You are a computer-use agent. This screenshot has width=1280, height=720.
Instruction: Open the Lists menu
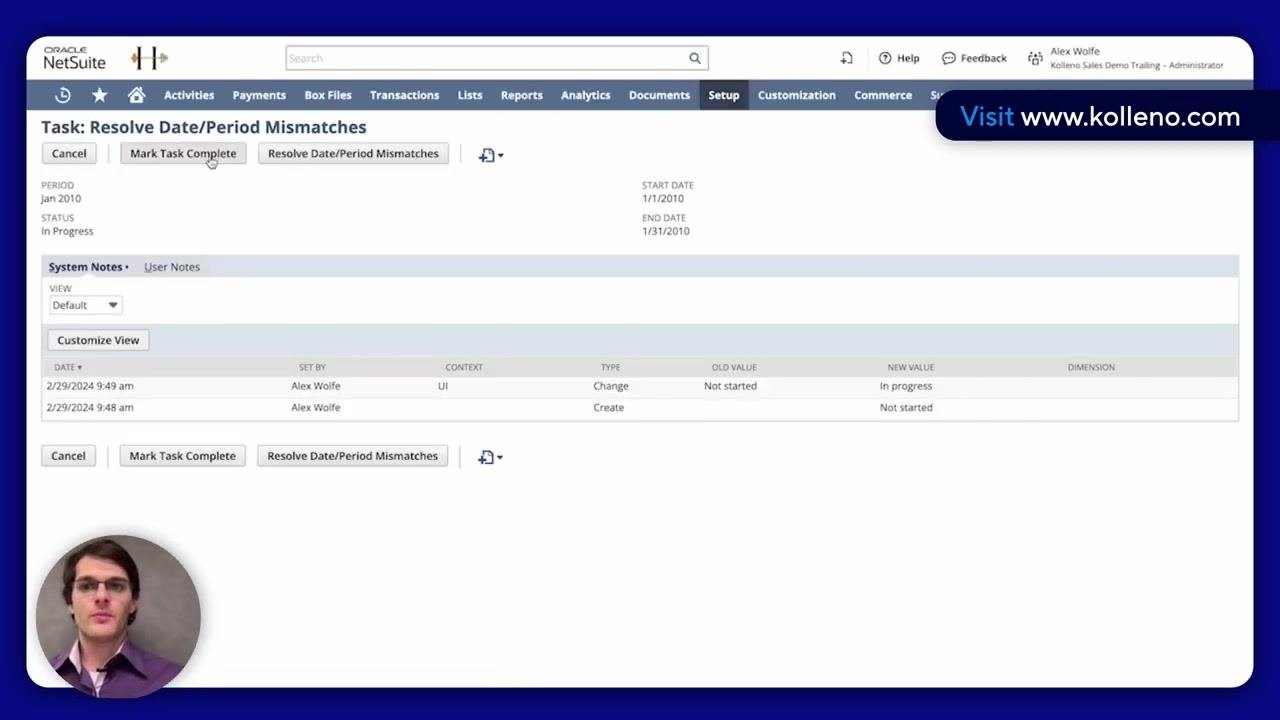pos(470,95)
